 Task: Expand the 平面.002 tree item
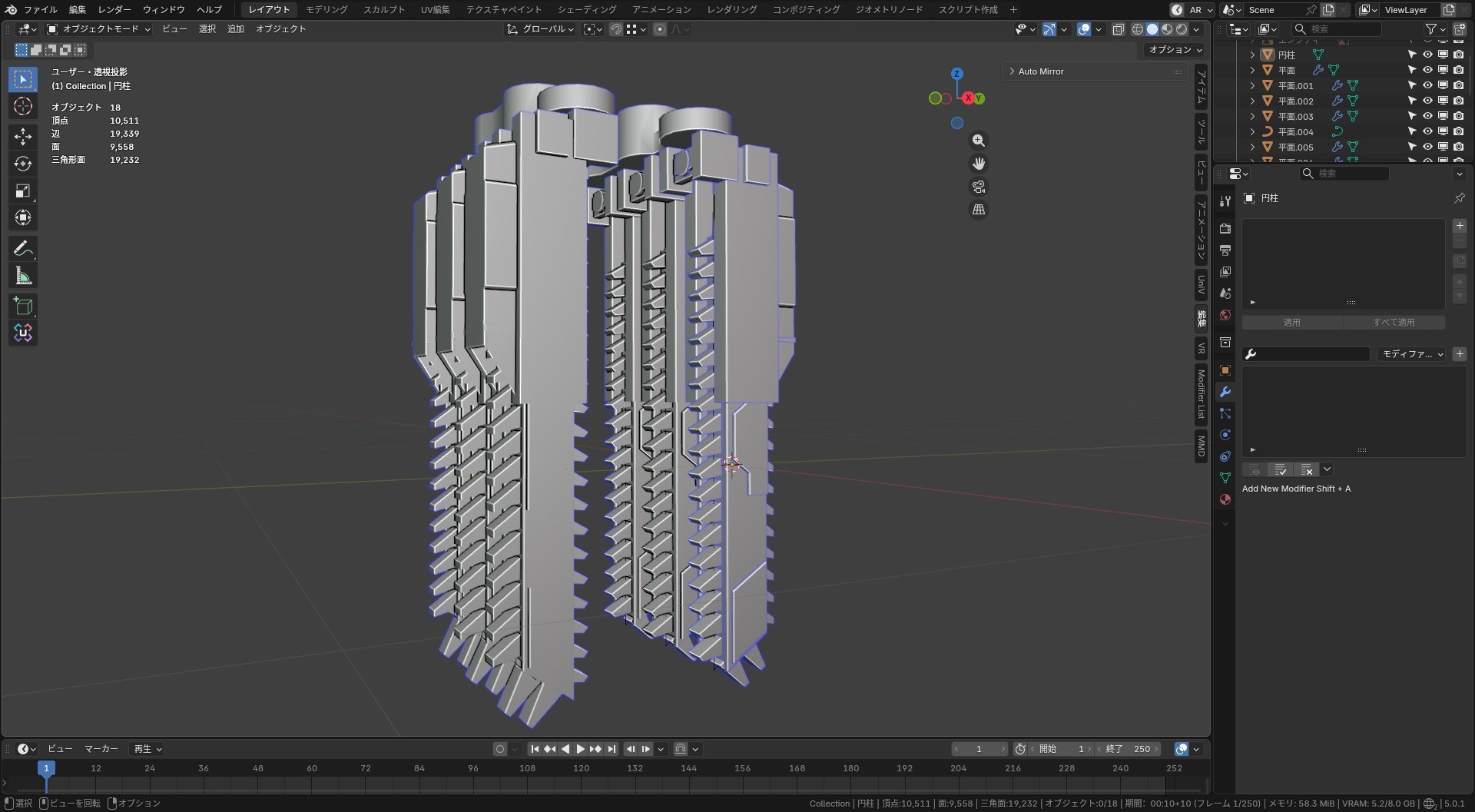point(1252,101)
